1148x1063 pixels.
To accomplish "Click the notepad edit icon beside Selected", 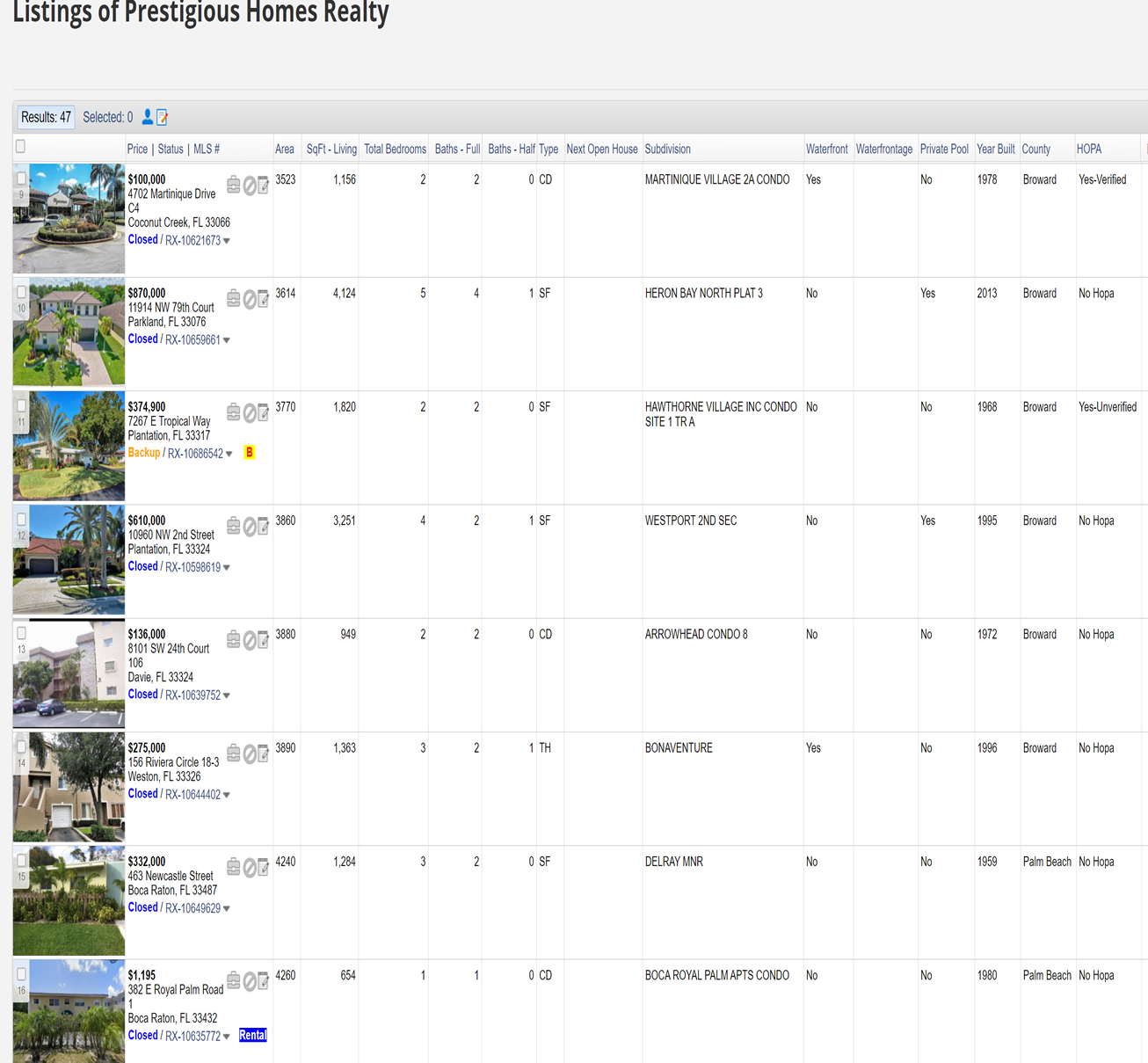I will point(162,117).
